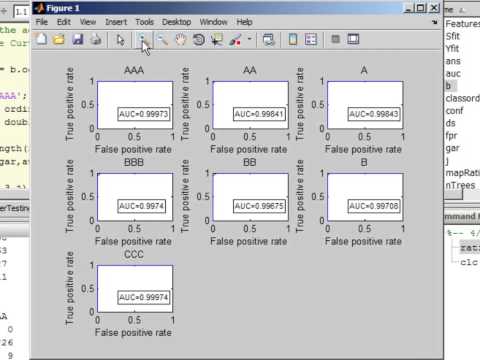
Task: Click the AUC=0.99675 annotation box
Action: click(259, 206)
